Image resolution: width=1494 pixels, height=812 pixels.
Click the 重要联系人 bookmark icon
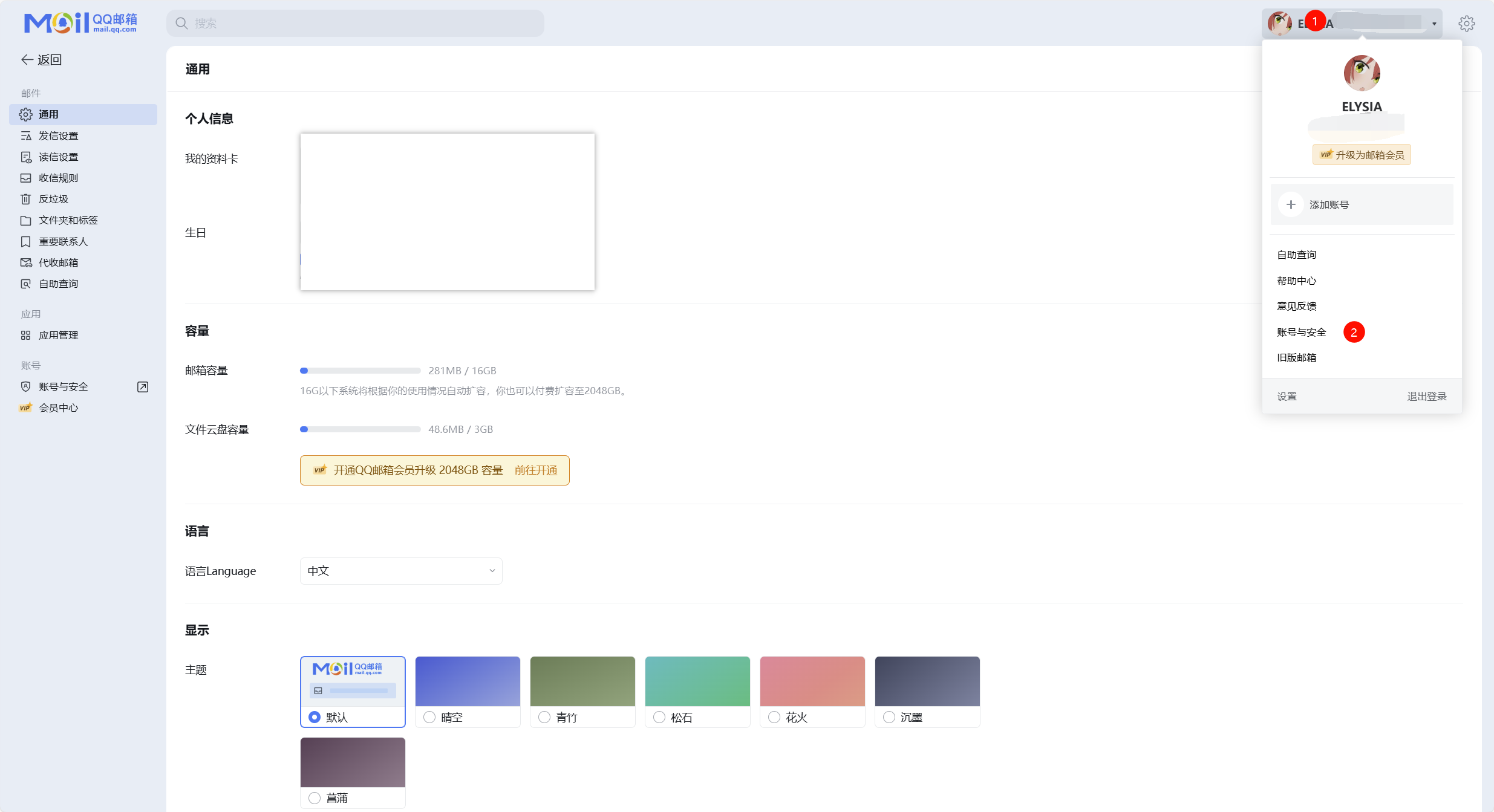(x=25, y=241)
